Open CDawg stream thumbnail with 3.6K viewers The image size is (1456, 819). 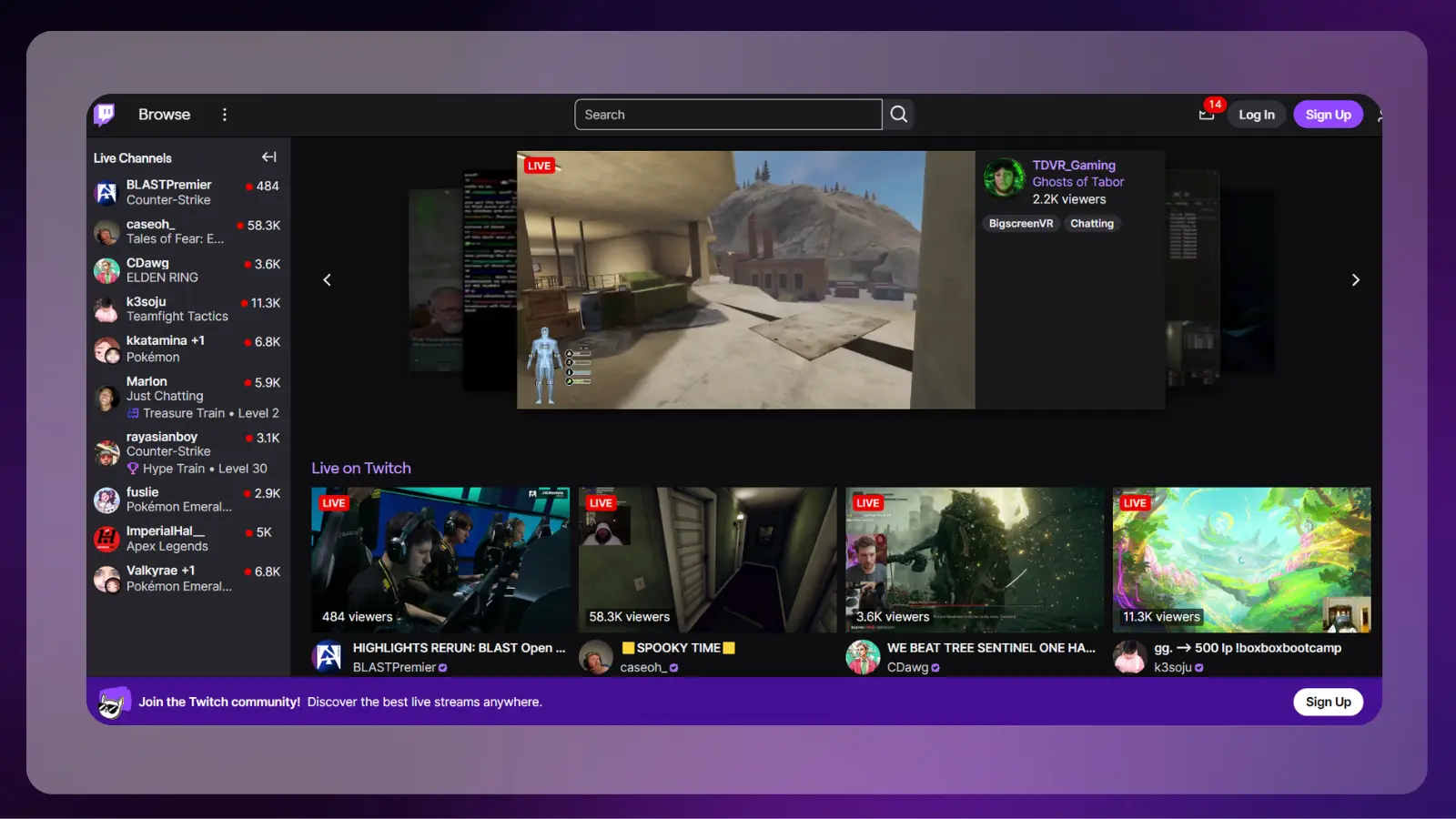pos(975,560)
